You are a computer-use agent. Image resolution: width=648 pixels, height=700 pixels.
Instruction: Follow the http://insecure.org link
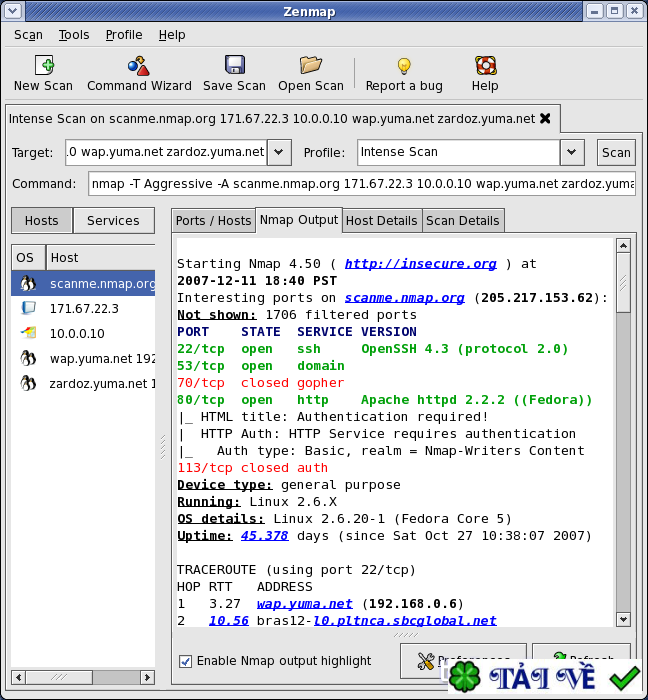coord(420,264)
